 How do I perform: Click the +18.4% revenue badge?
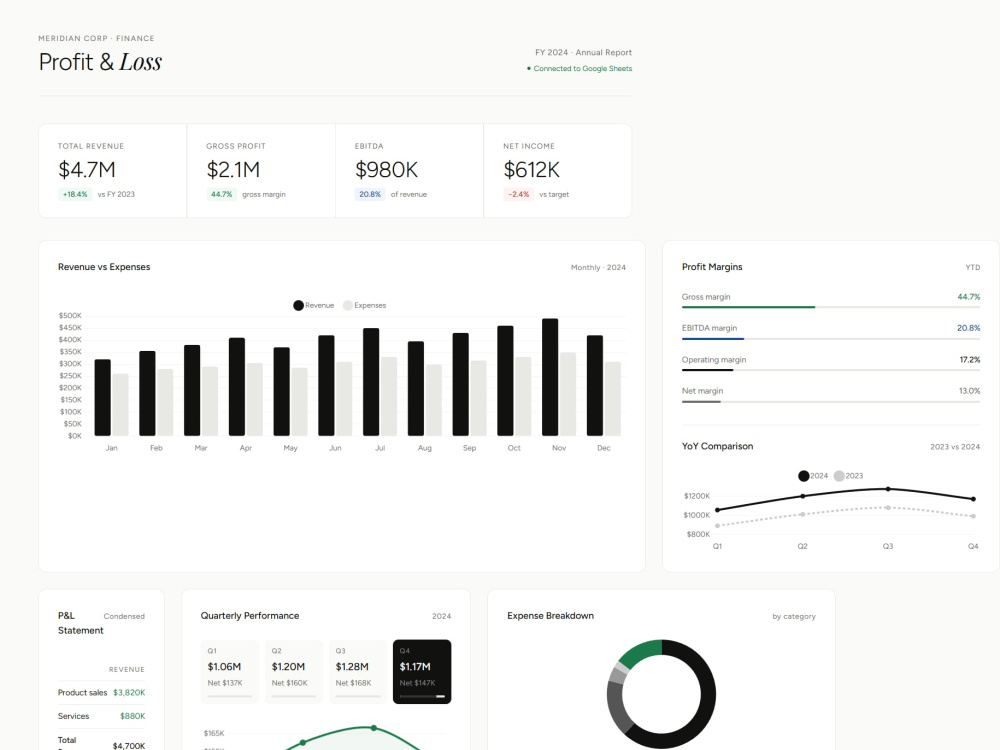[75, 195]
